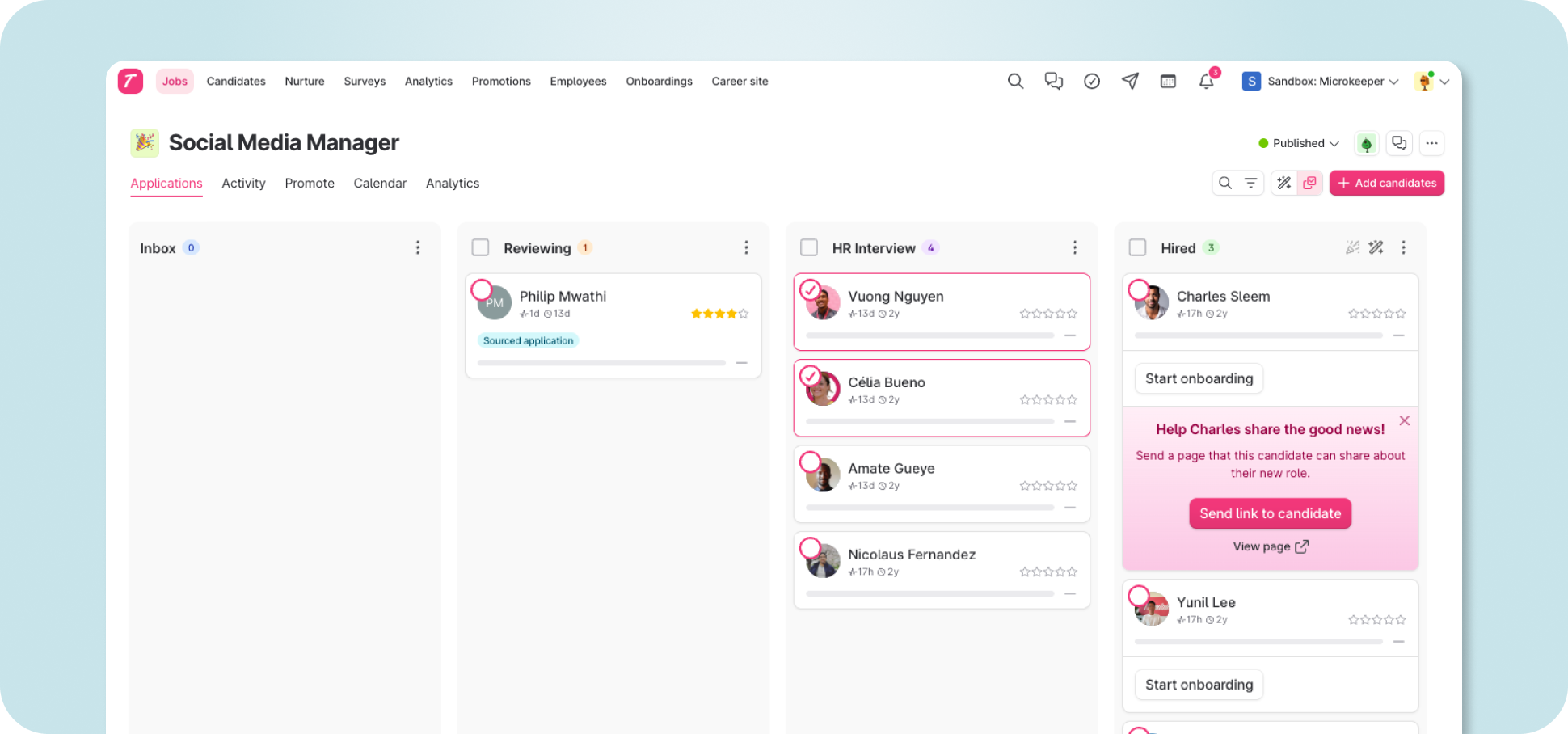Viewport: 1568px width, 734px height.
Task: Open Nicolaus Fernandez's avatar thumbnail
Action: pyautogui.click(x=823, y=561)
